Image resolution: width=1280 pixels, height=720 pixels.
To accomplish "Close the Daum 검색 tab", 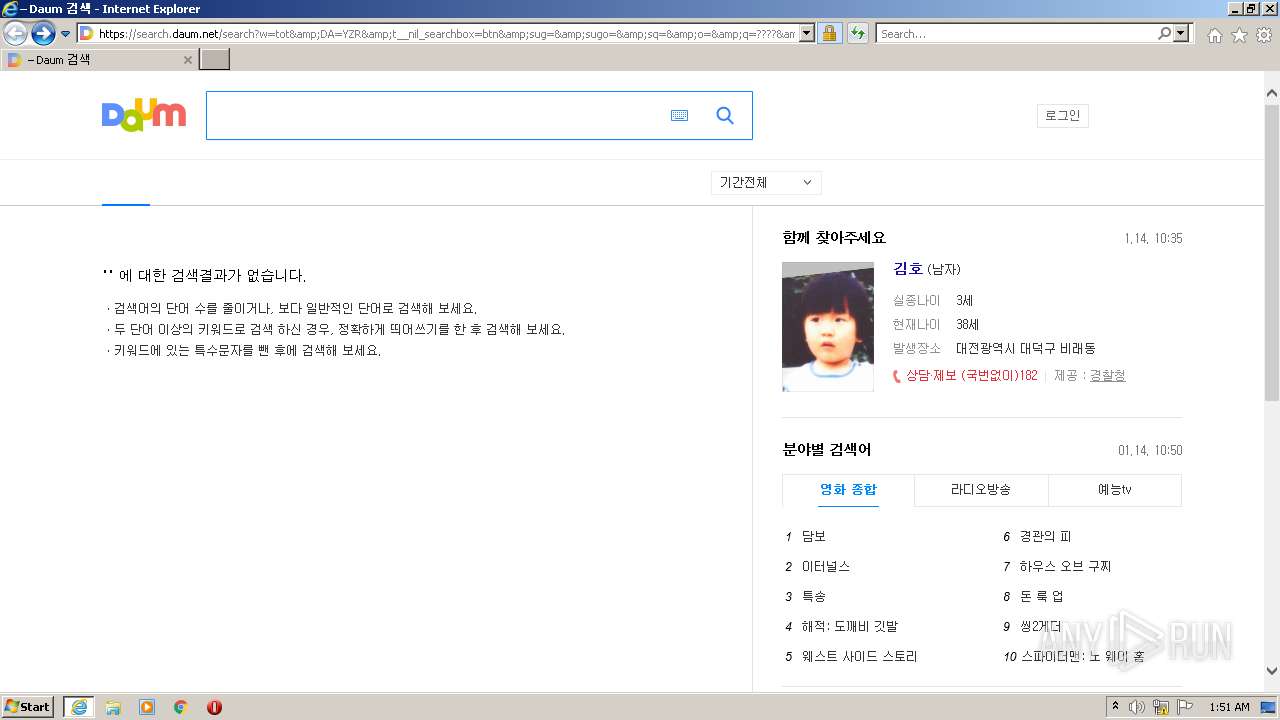I will (x=187, y=60).
